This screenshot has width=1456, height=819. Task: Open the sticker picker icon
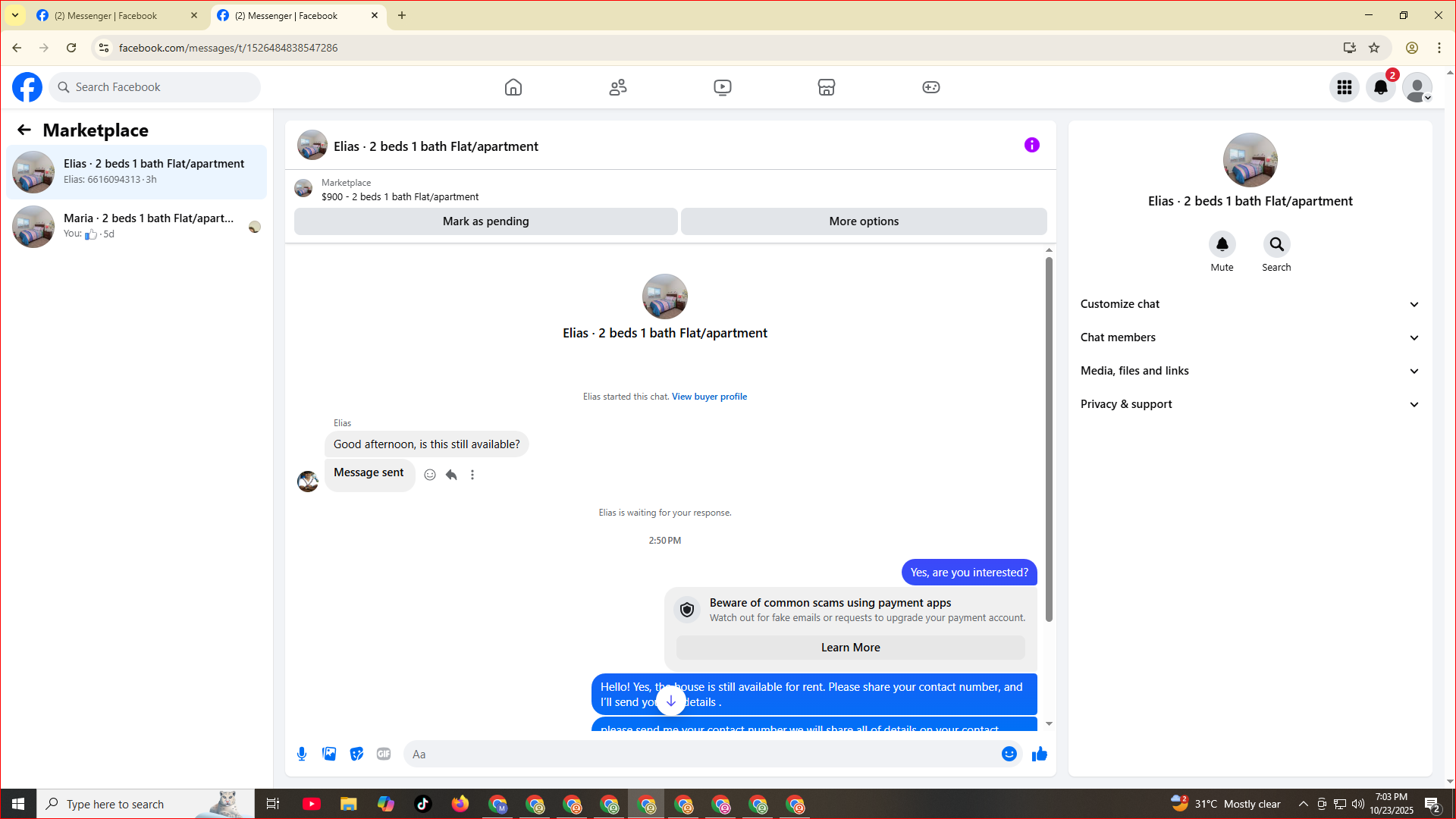pyautogui.click(x=356, y=754)
